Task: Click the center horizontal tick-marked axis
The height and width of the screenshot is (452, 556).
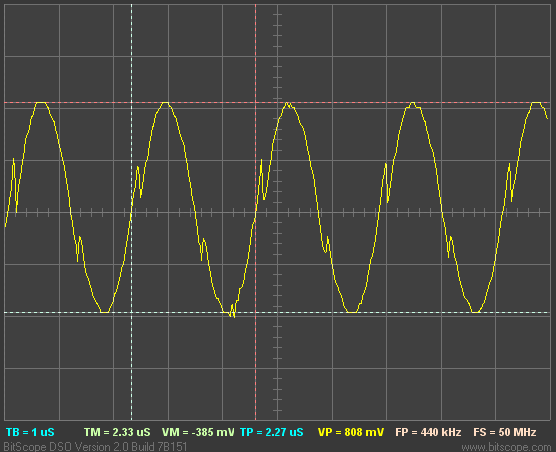Action: click(277, 213)
